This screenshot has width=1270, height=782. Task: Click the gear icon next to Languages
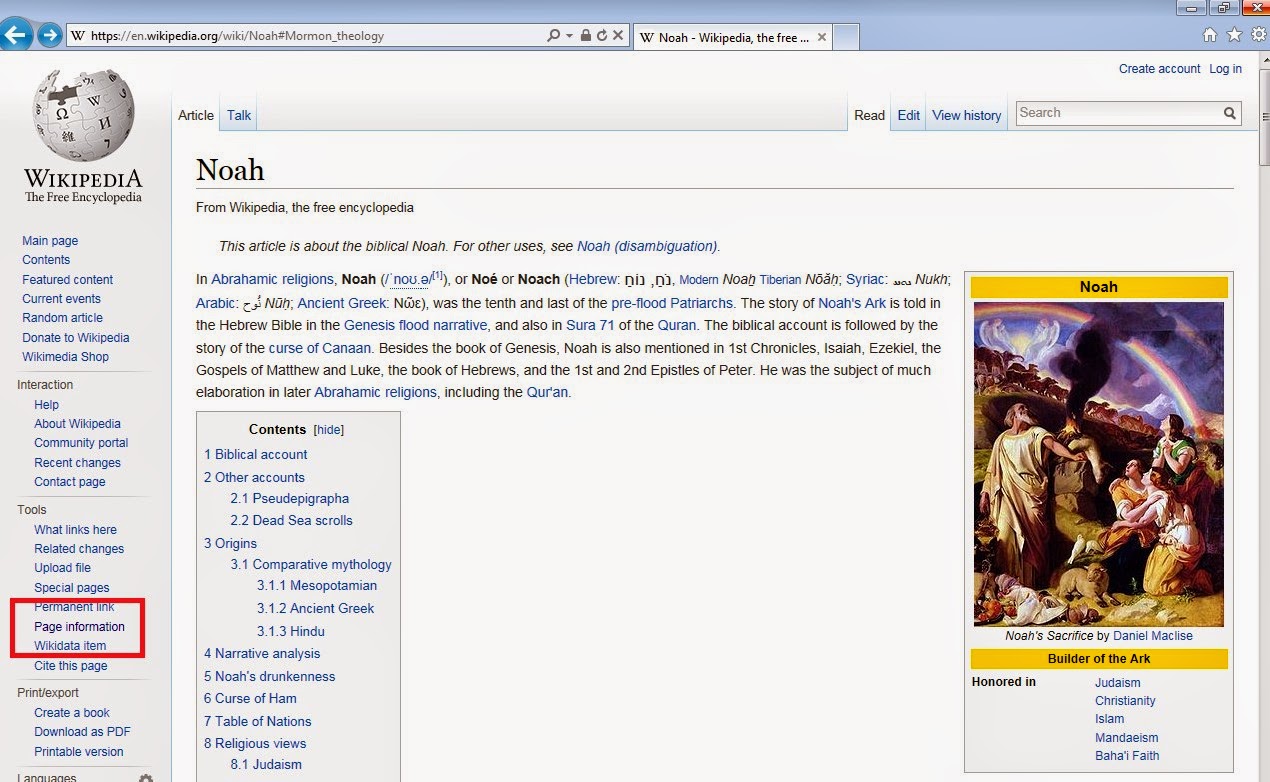click(x=146, y=777)
